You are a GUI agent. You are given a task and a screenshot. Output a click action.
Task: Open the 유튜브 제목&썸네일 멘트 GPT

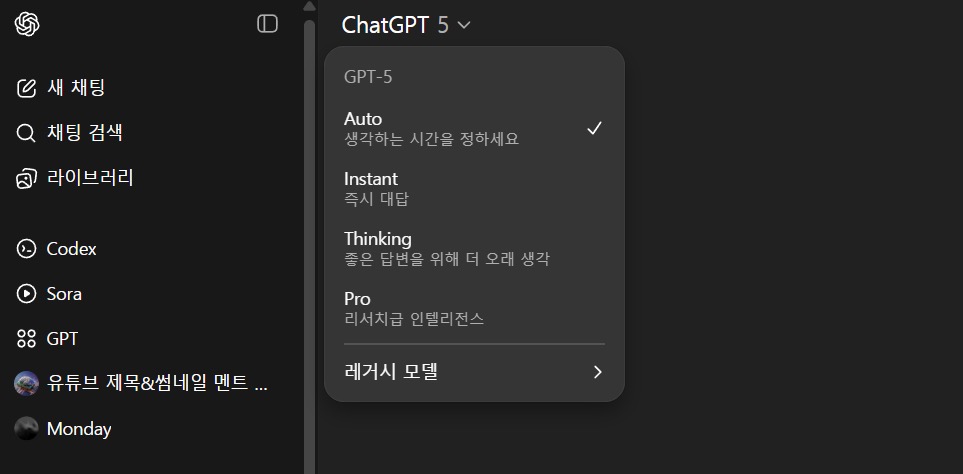[157, 383]
